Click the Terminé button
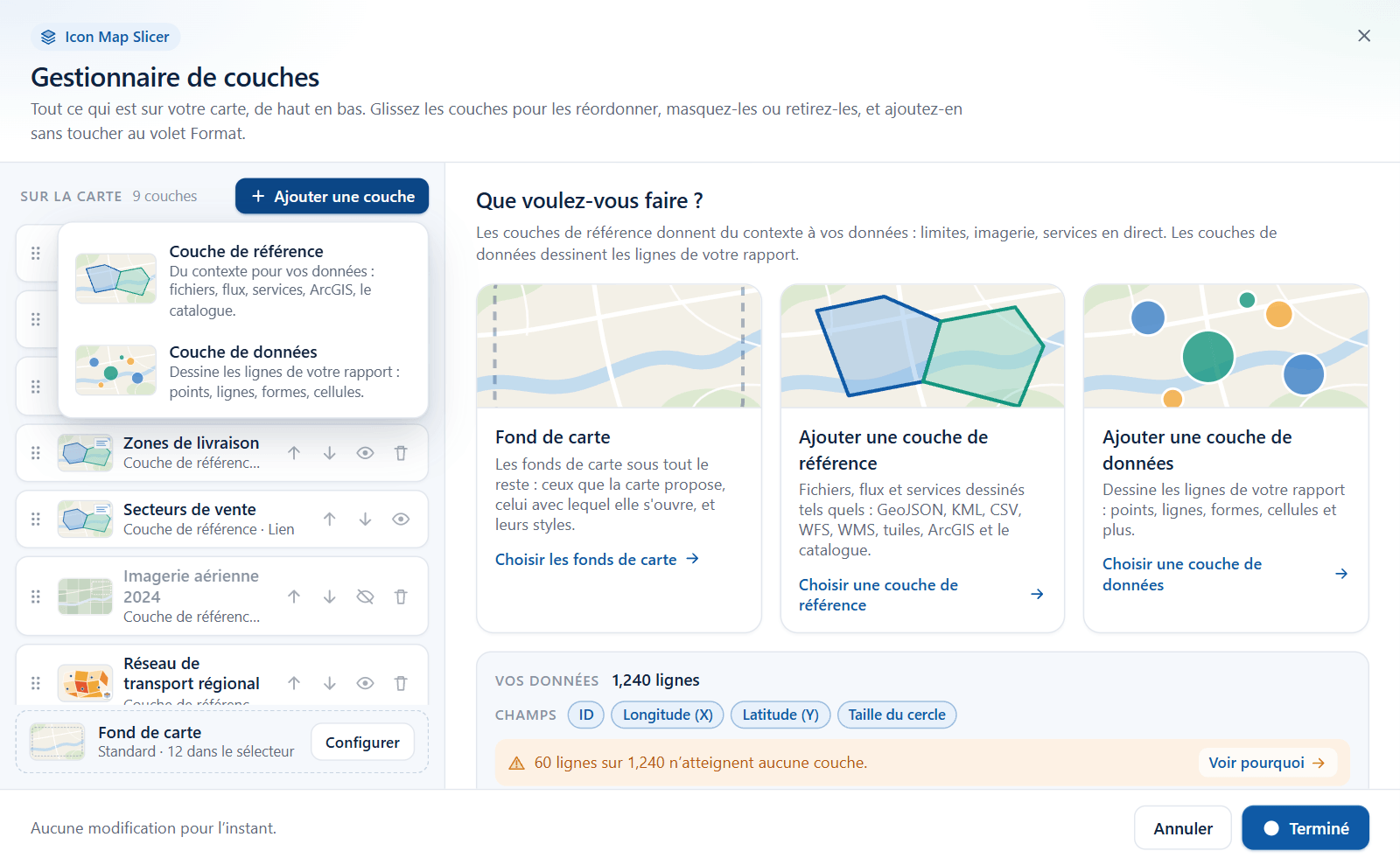Image resolution: width=1400 pixels, height=865 pixels. [1305, 828]
